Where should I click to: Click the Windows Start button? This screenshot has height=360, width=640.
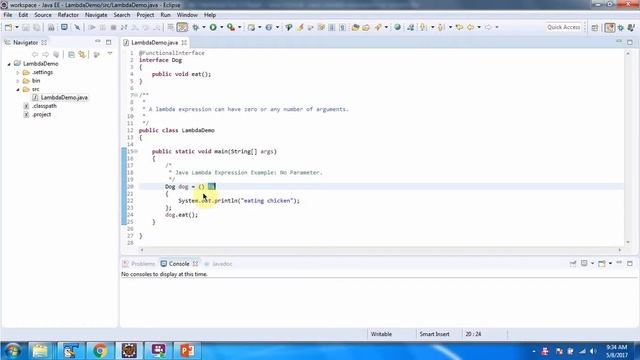coord(12,351)
